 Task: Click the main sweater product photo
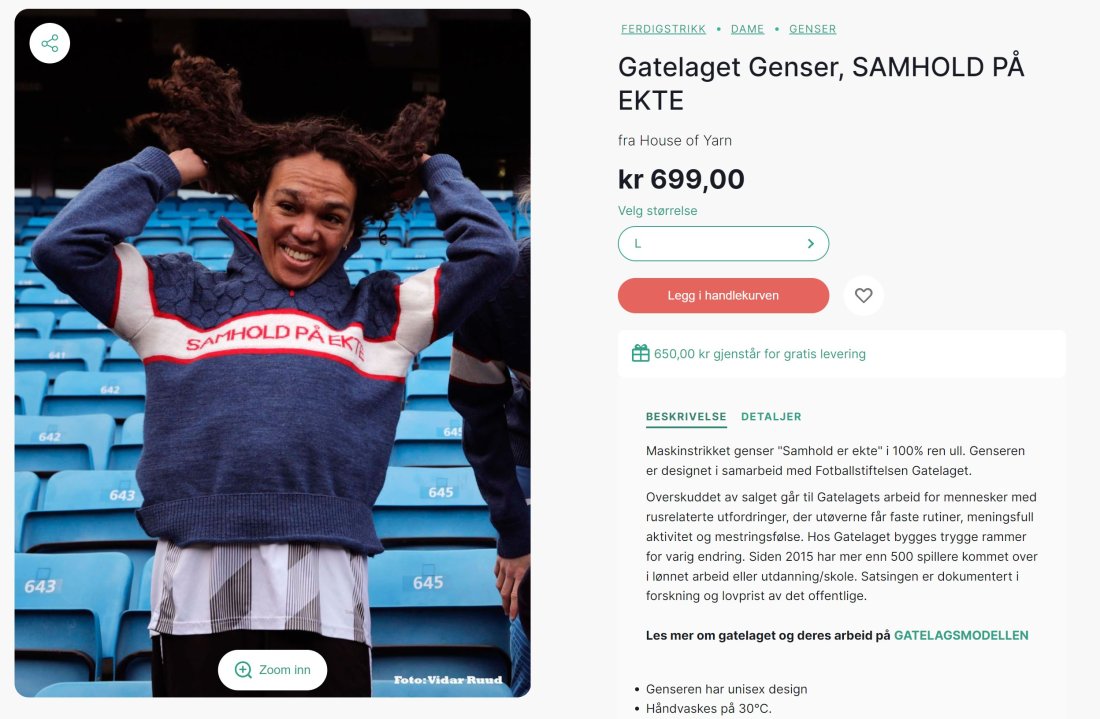click(x=272, y=353)
